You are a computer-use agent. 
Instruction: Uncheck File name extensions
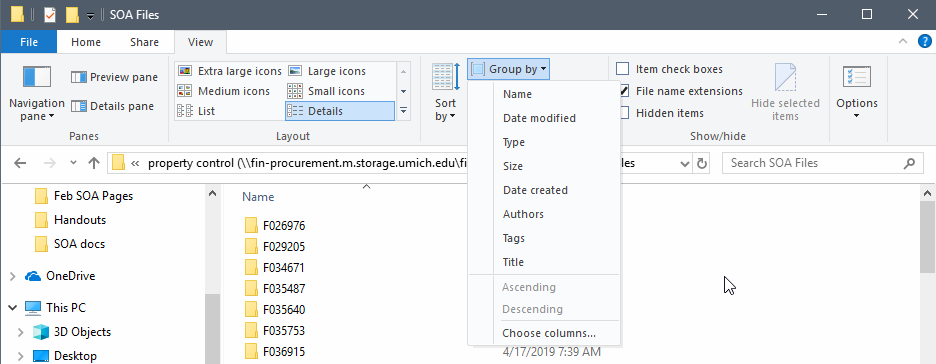[x=679, y=91]
